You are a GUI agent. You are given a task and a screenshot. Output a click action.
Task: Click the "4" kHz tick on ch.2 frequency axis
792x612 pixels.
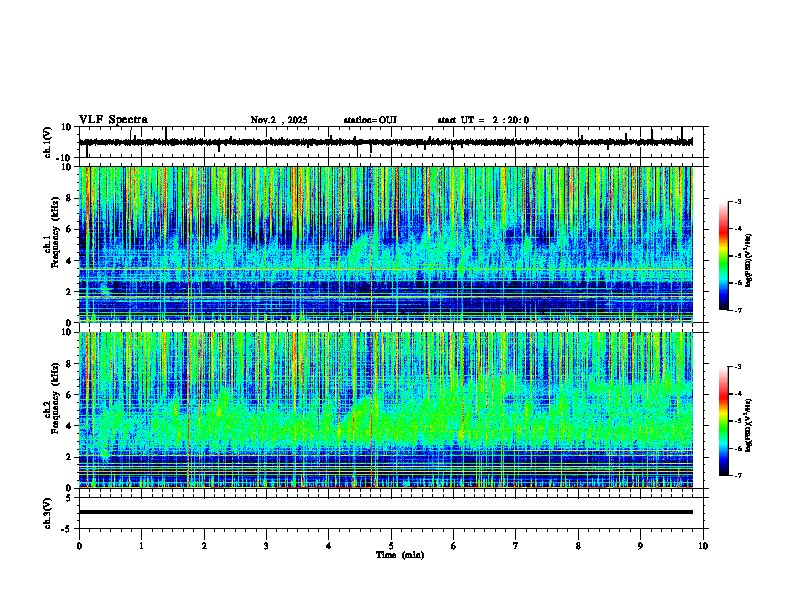pos(68,426)
